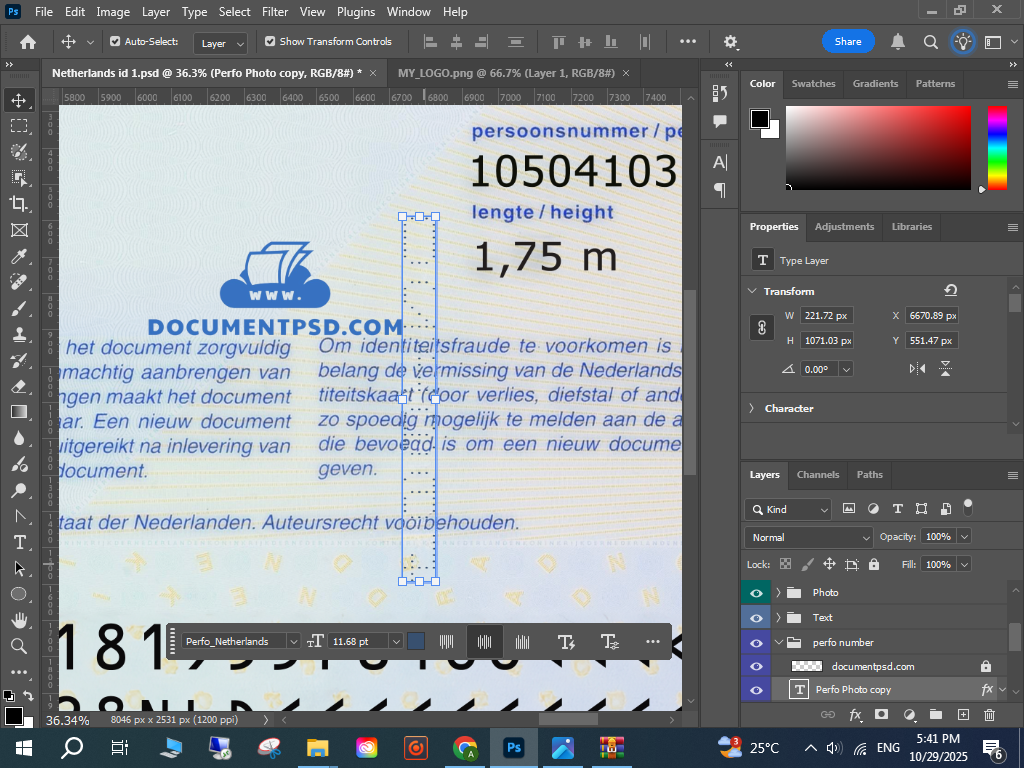This screenshot has height=768, width=1024.
Task: Click the blue Share button
Action: coord(848,42)
